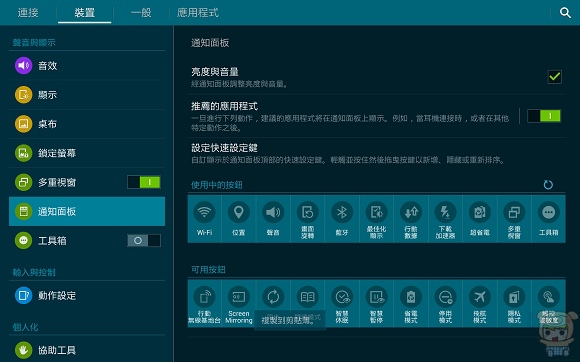Select the sync arrows available button
580x362 pixels.
tap(273, 304)
